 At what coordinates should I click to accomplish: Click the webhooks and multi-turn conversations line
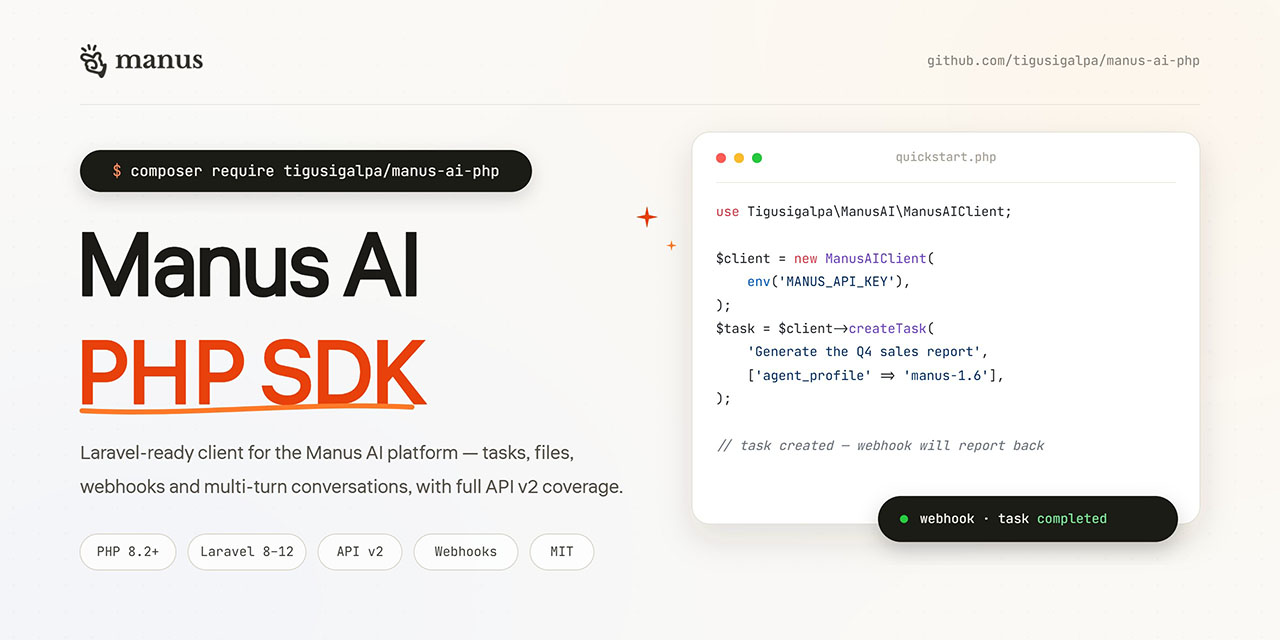click(351, 488)
